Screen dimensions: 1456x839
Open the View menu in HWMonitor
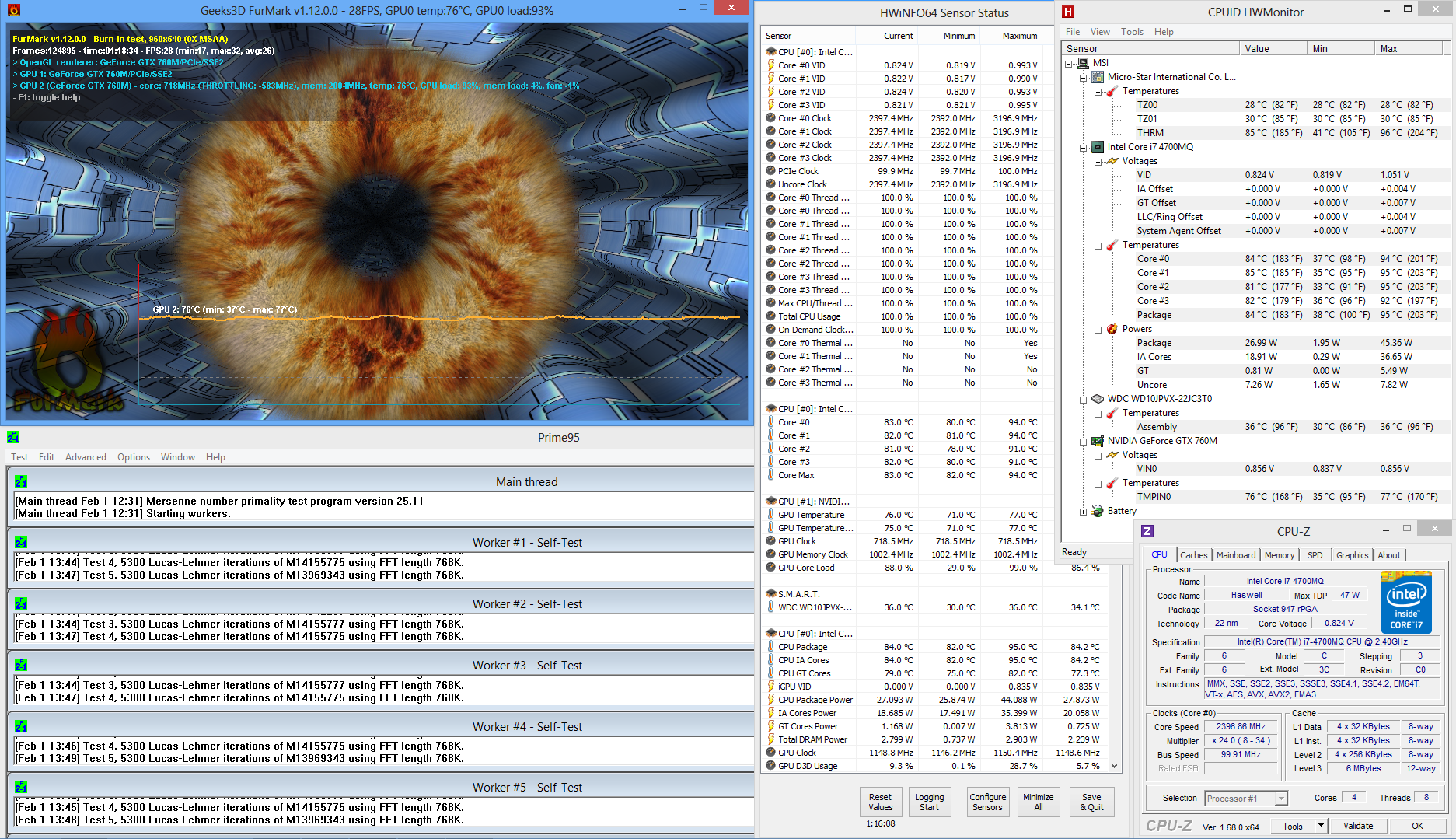[x=1100, y=32]
